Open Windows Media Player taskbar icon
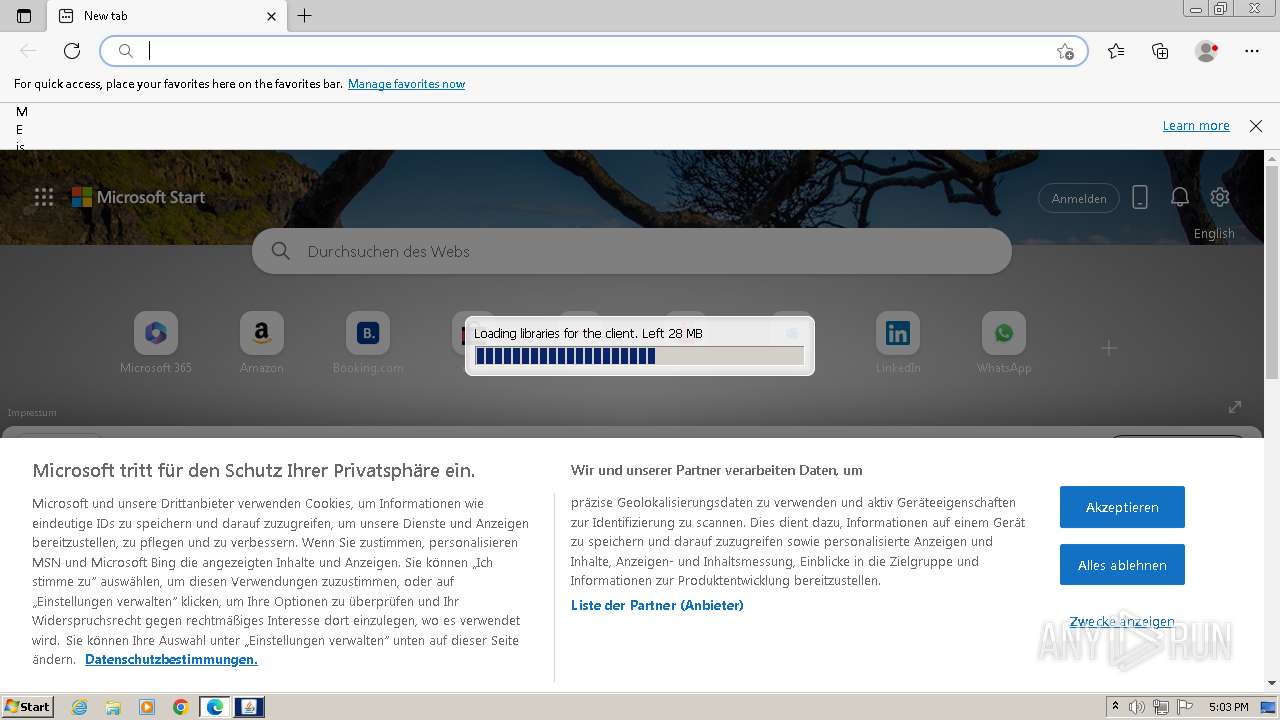This screenshot has height=720, width=1280. (147, 707)
